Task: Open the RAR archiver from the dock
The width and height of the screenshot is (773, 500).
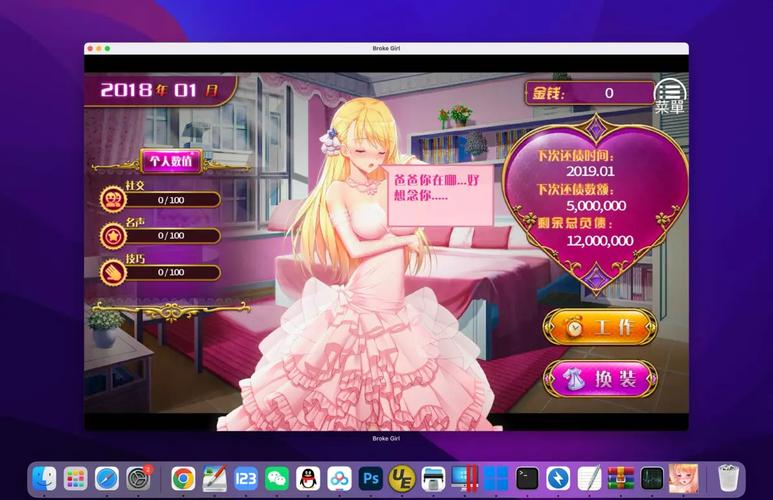Action: [621, 479]
